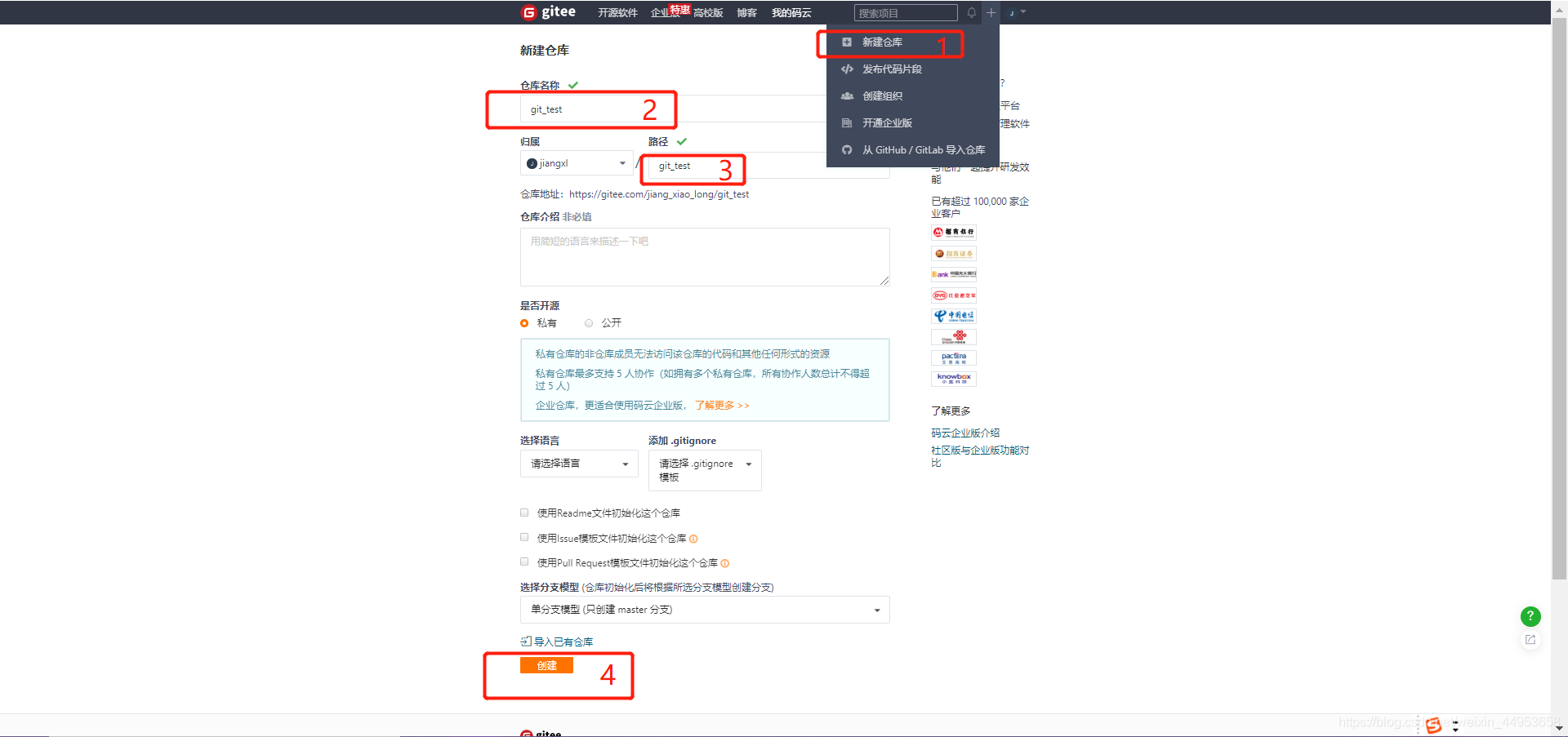Open the notifications bell icon
The height and width of the screenshot is (737, 1568).
(971, 12)
